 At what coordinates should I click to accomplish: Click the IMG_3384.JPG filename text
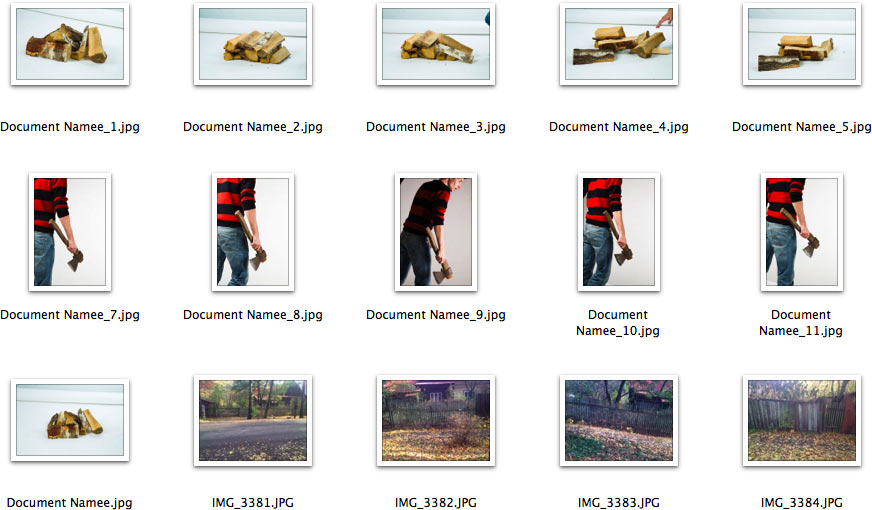802,503
